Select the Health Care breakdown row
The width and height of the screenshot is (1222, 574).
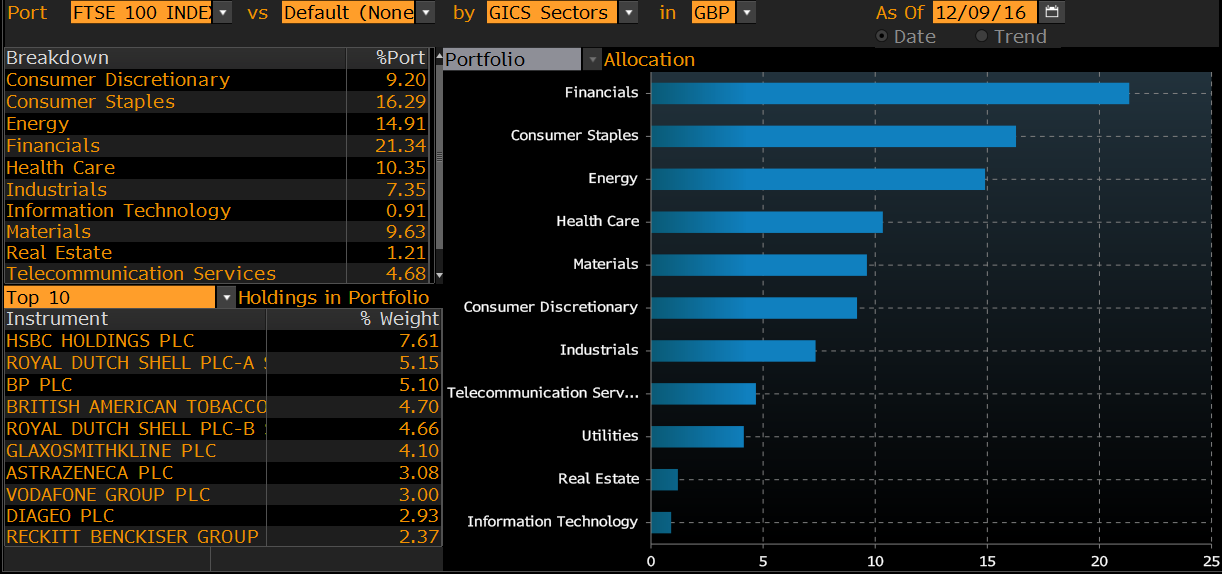217,167
